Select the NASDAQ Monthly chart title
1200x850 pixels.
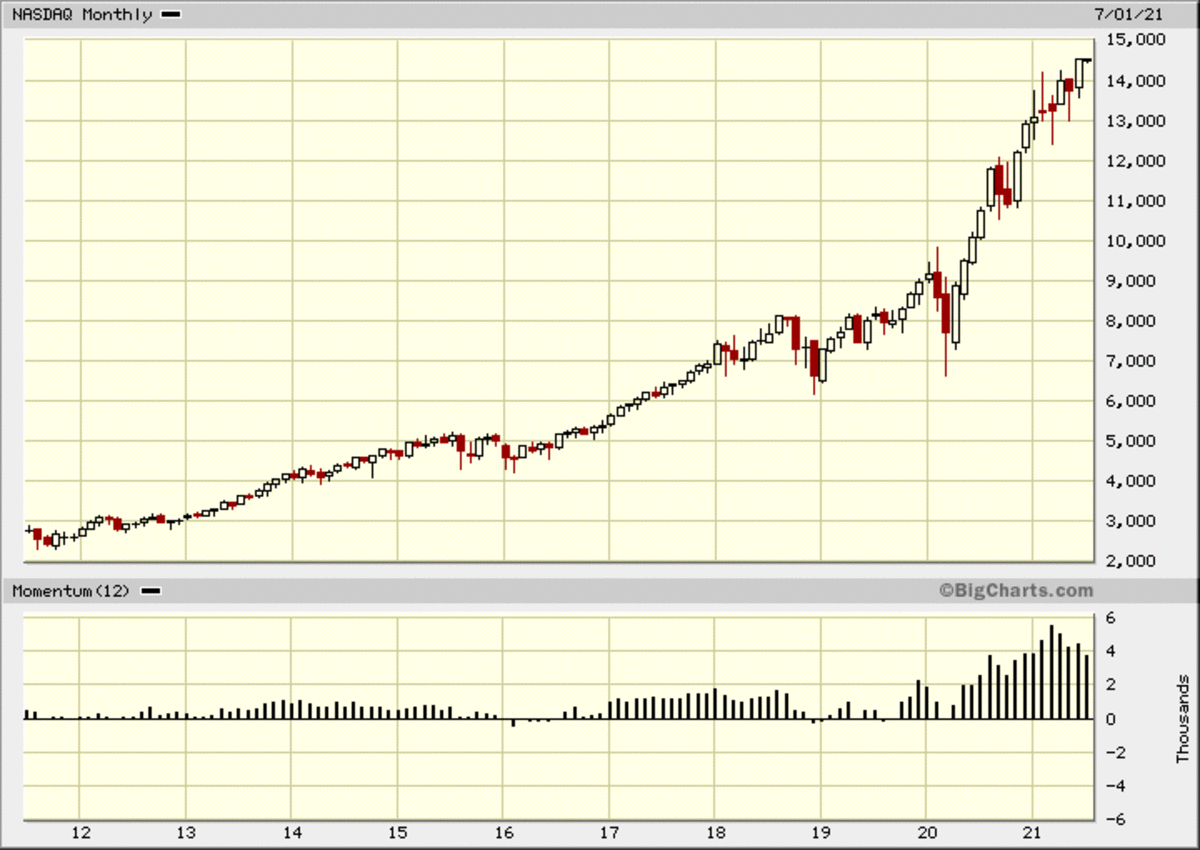coord(82,15)
